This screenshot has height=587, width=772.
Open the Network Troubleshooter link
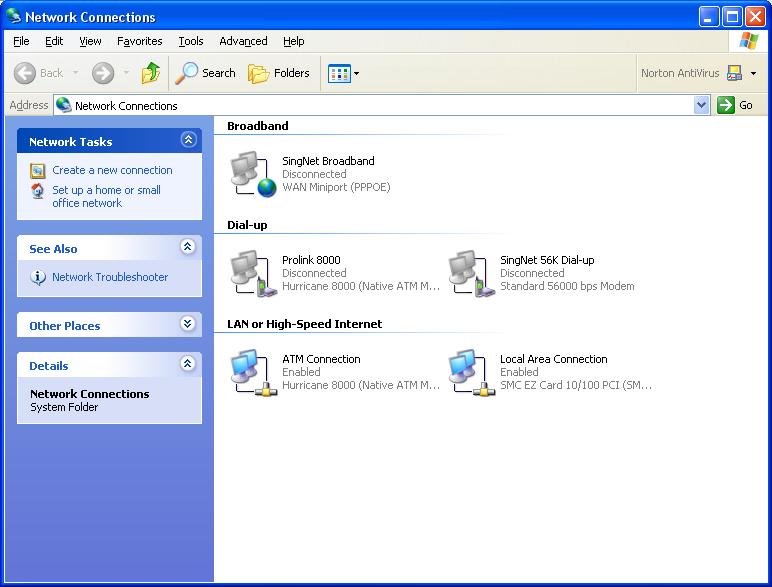coord(110,277)
